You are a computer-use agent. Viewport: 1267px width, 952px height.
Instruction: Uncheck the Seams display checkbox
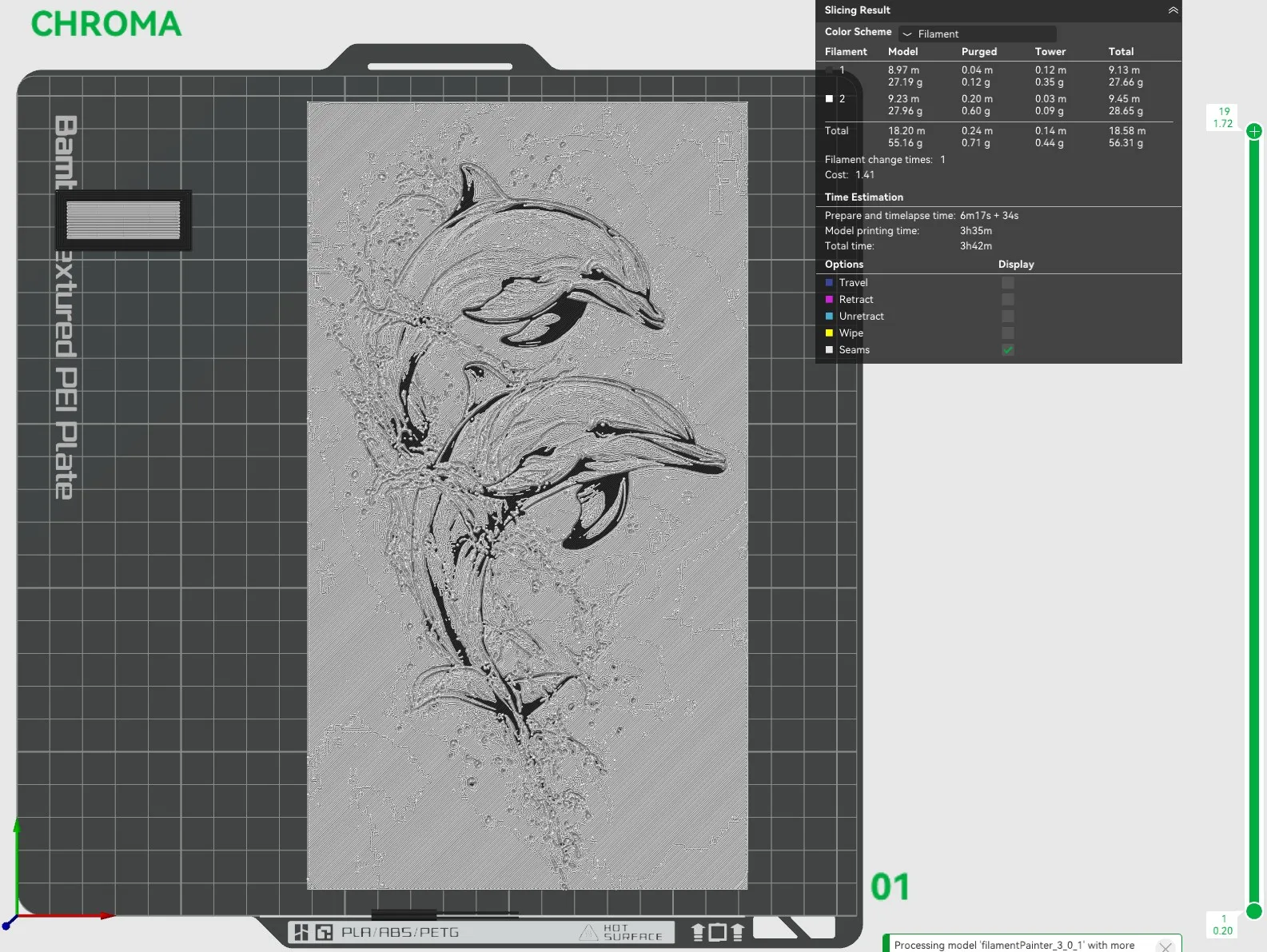[1008, 350]
